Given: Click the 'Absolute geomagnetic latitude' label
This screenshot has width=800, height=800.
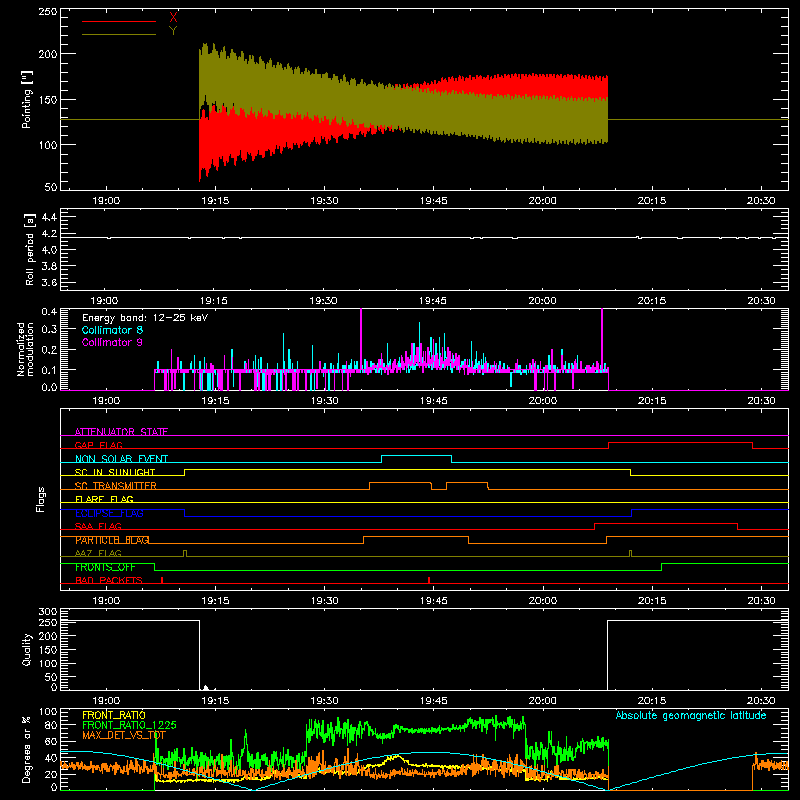Looking at the screenshot, I should (x=691, y=715).
